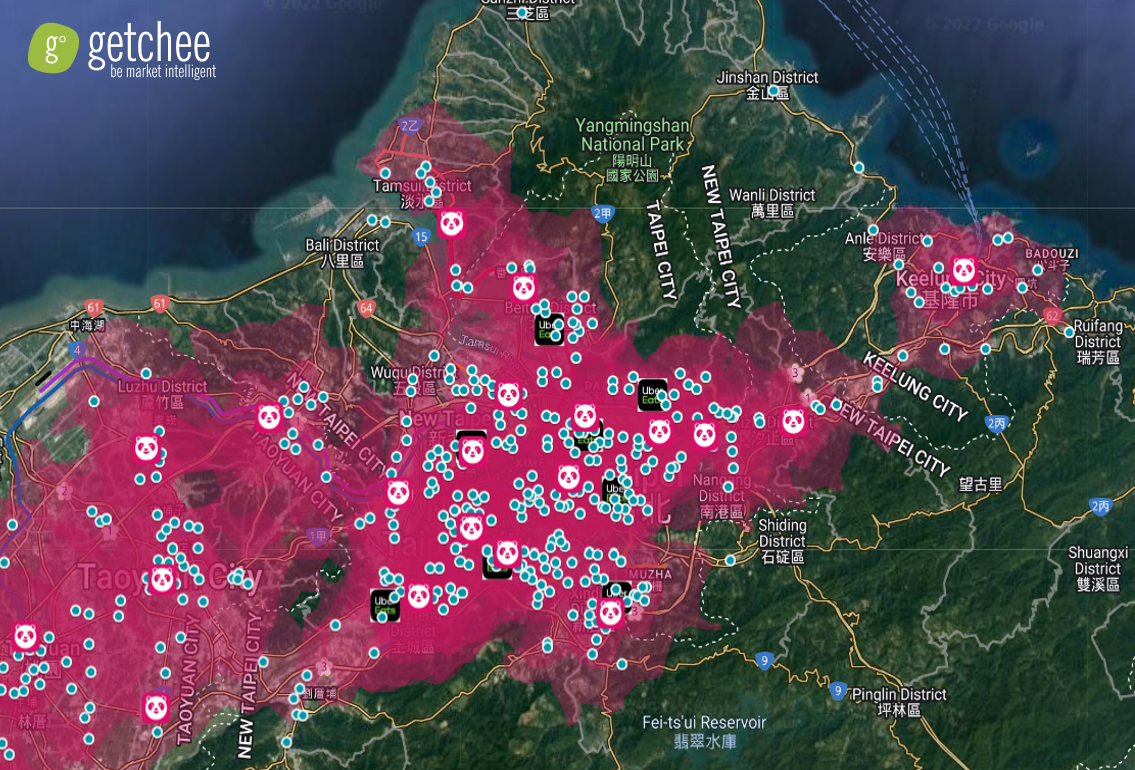Click the getchee logo
Screen dimensions: 1135x770
[x=122, y=49]
